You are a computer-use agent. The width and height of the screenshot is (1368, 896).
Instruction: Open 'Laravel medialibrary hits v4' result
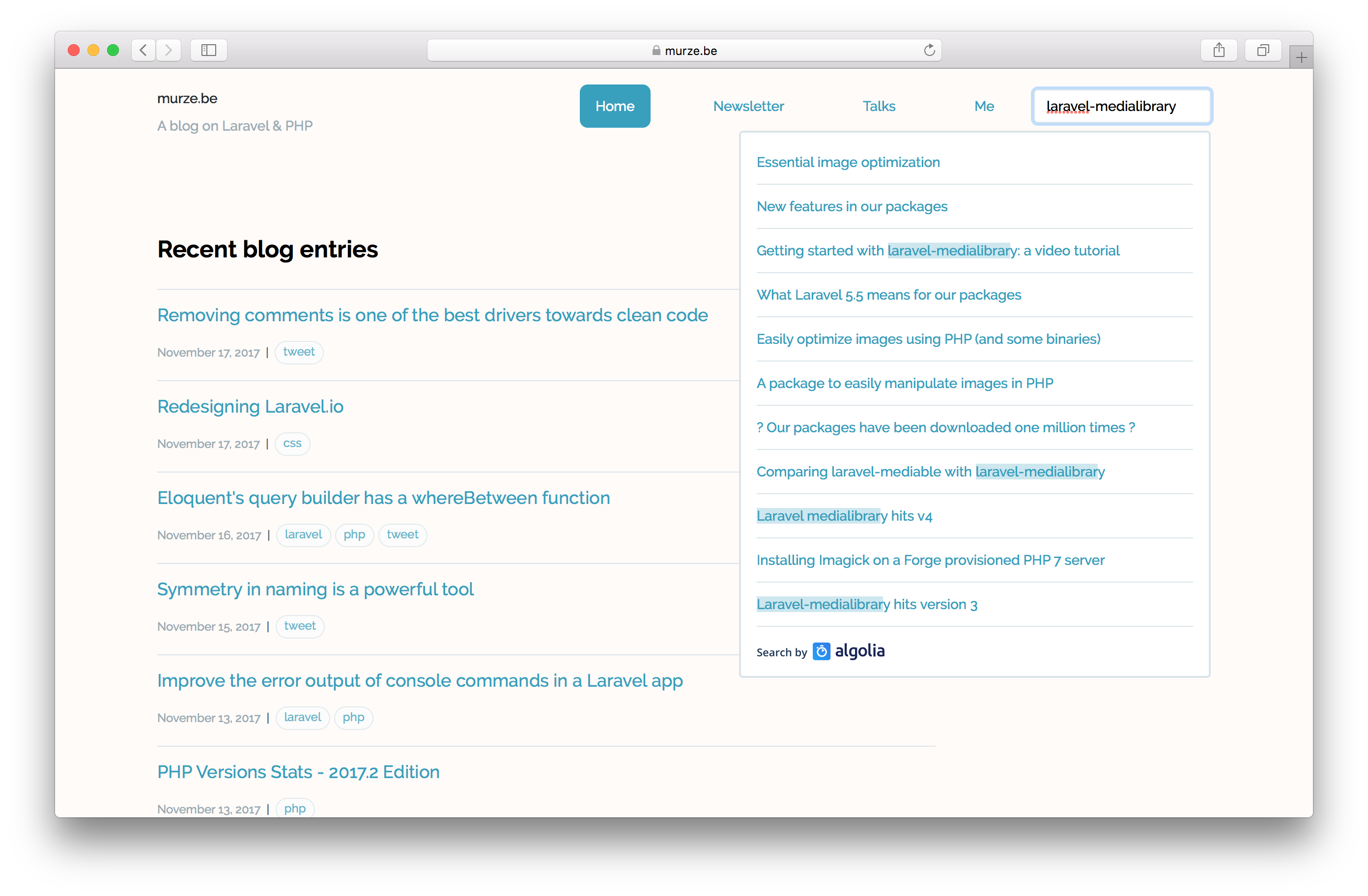844,516
